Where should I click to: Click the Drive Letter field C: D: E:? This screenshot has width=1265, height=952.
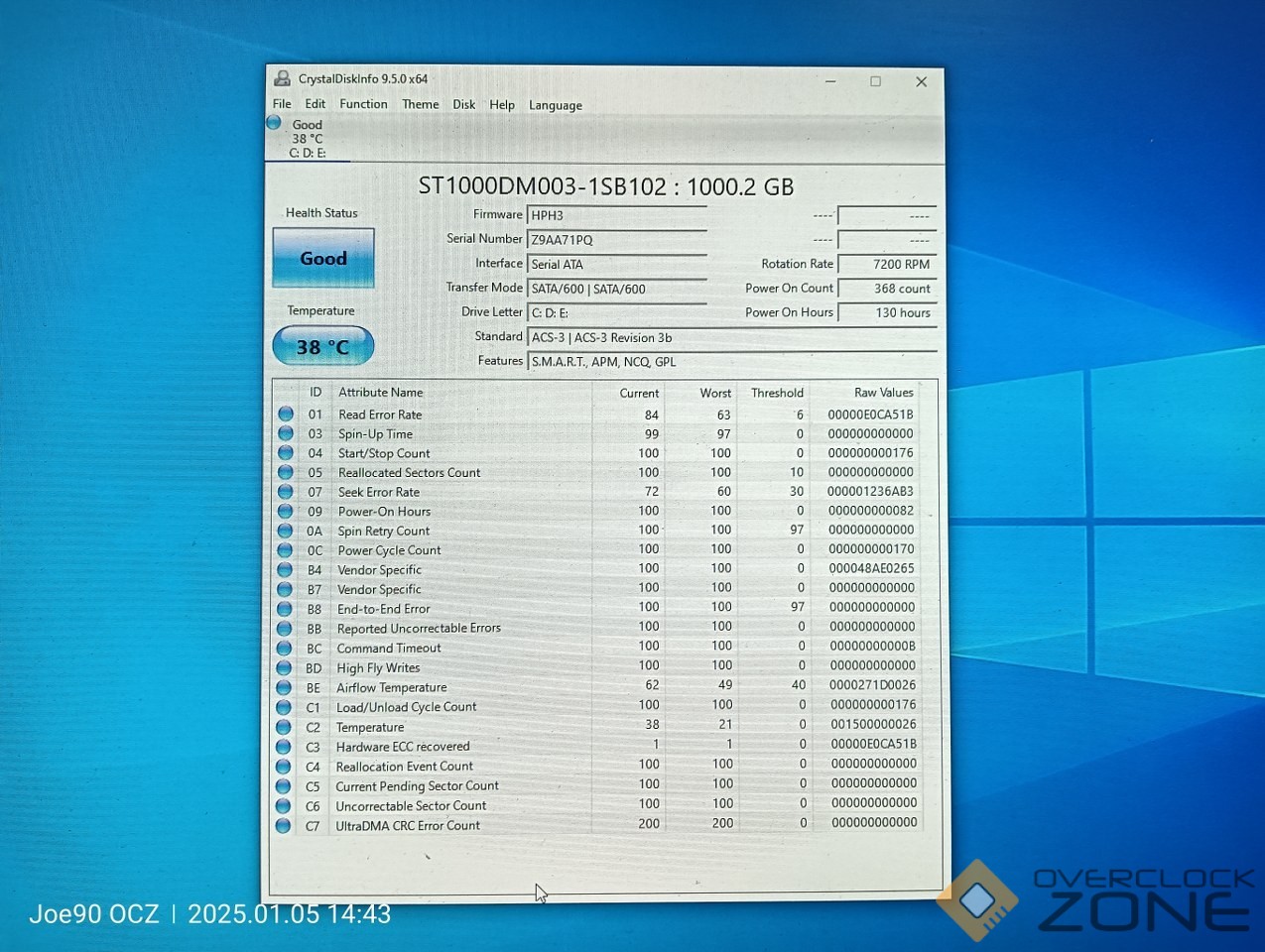[x=616, y=313]
